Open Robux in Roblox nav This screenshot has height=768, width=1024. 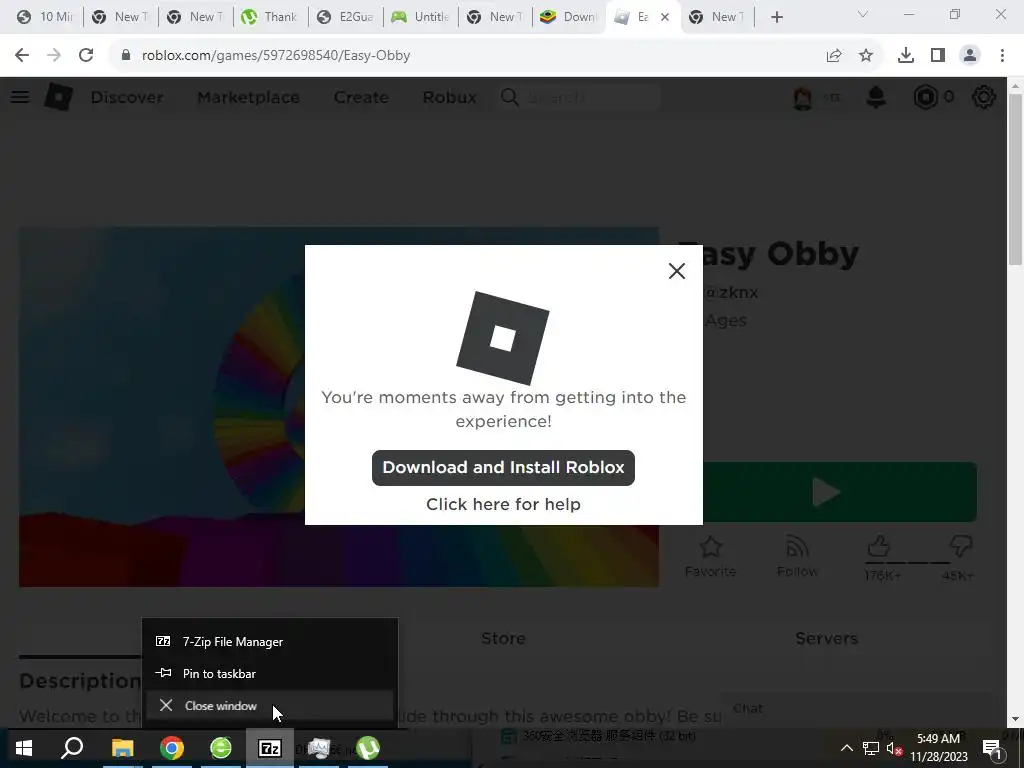(449, 97)
